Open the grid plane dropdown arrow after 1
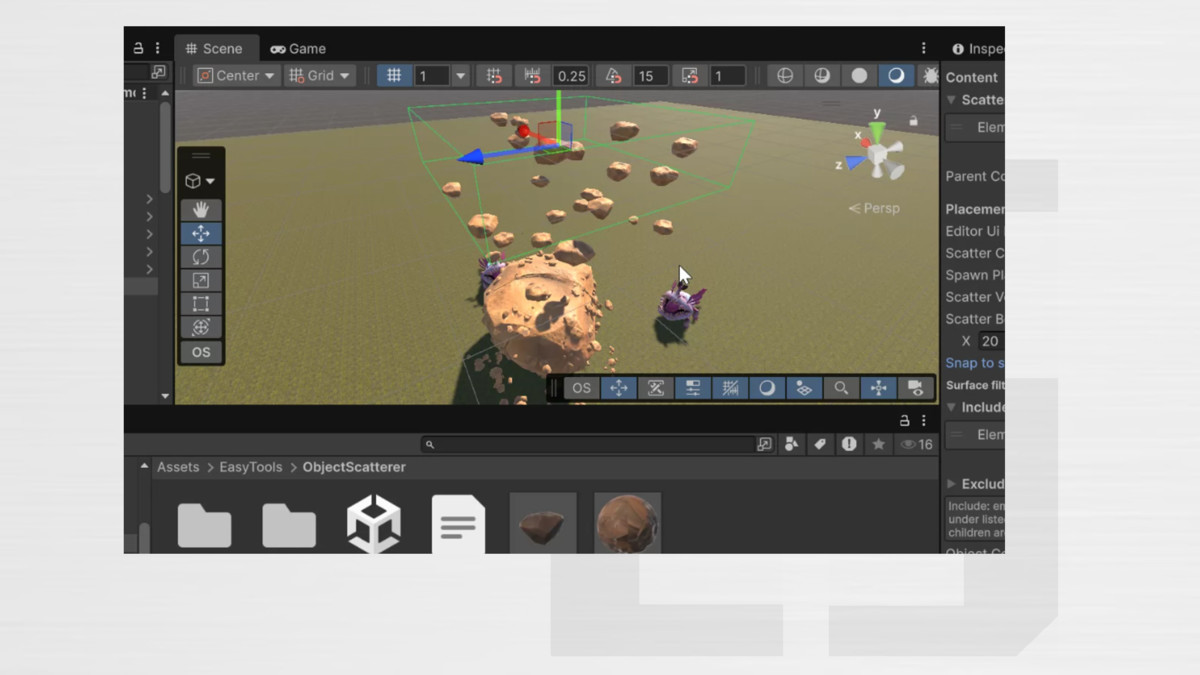The height and width of the screenshot is (675, 1200). click(x=460, y=76)
